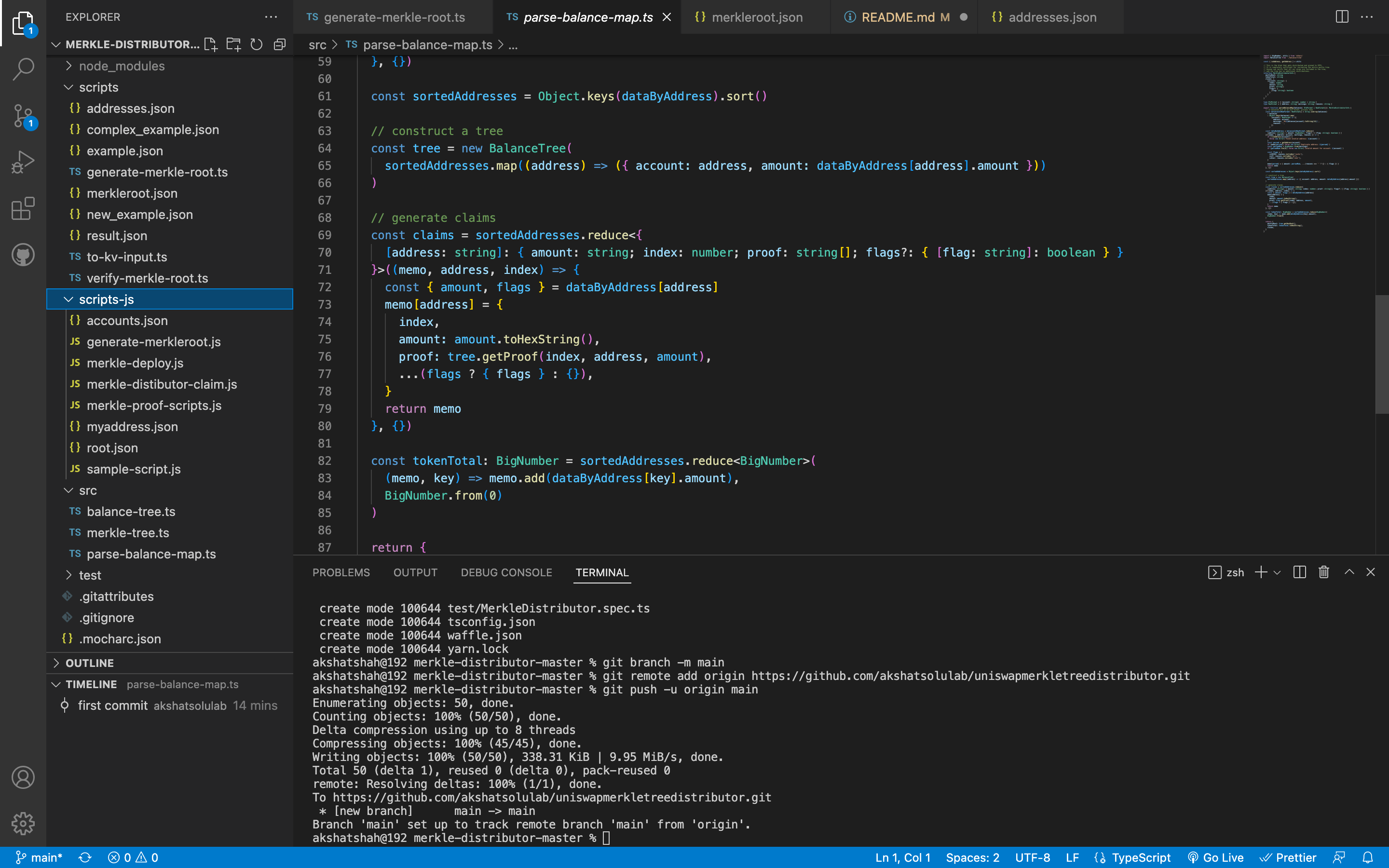
Task: Open the Run and Debug view
Action: [x=22, y=162]
